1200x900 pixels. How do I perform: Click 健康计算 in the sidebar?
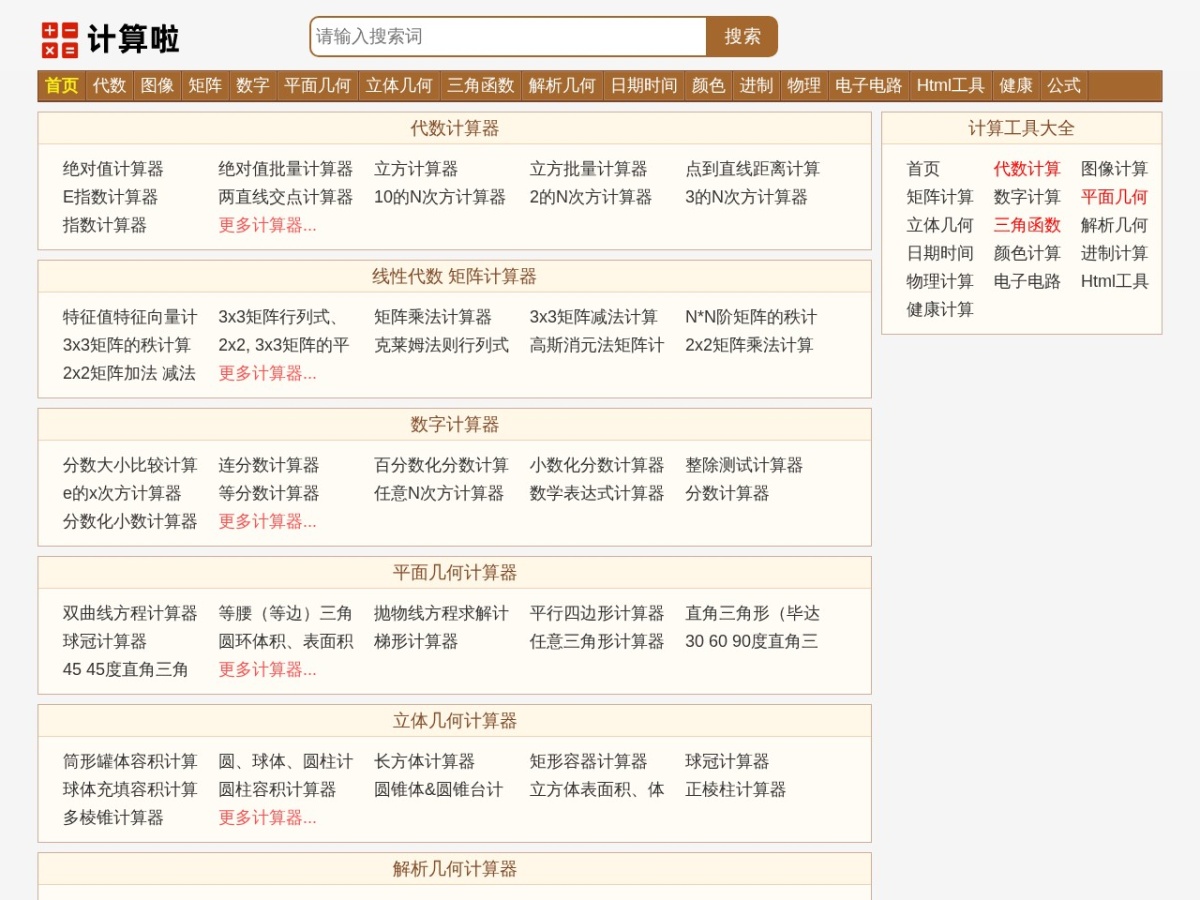point(940,309)
